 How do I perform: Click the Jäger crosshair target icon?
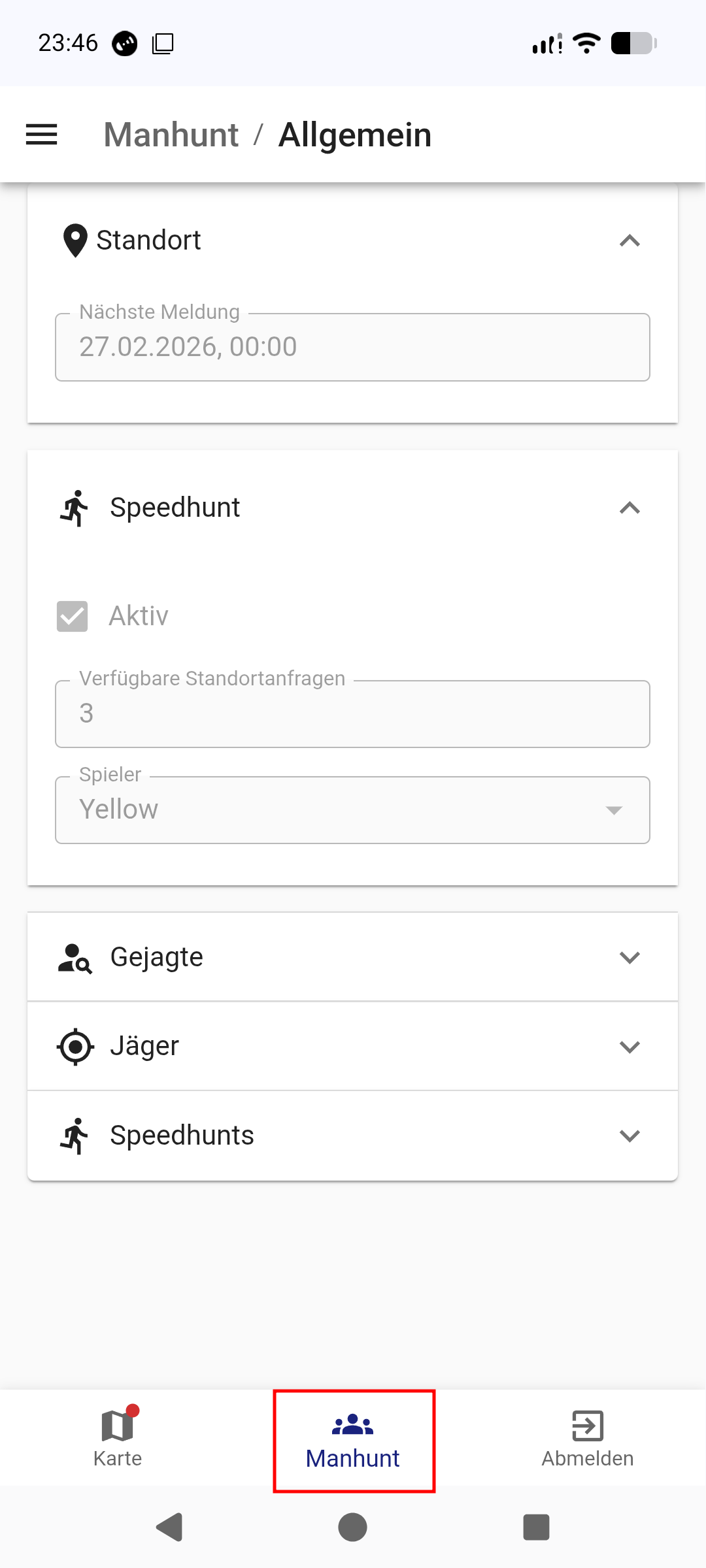click(75, 1045)
